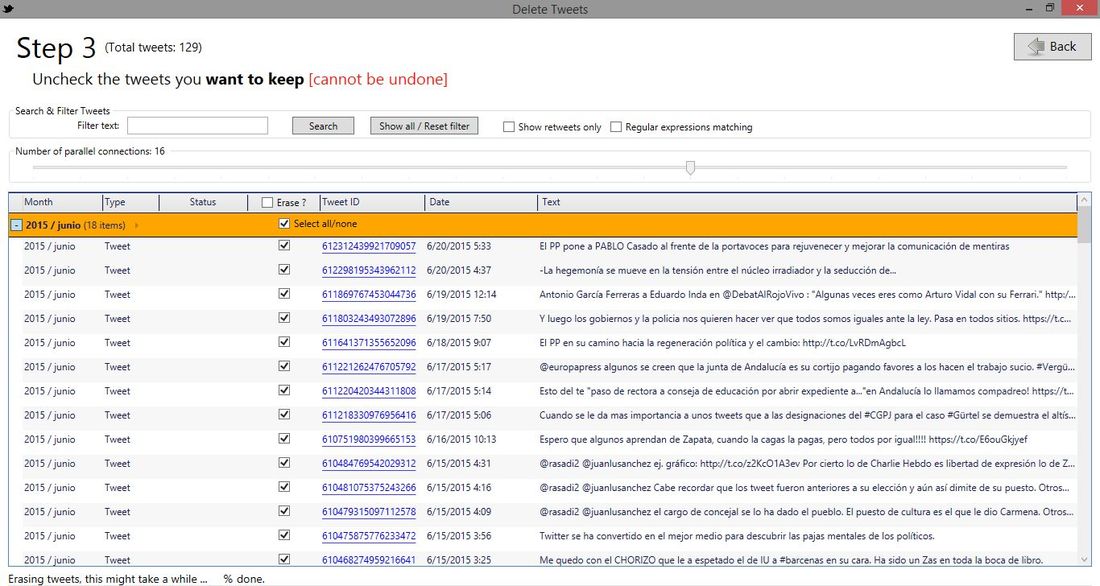The image size is (1100, 586).
Task: Go back using the Back button
Action: point(1052,46)
